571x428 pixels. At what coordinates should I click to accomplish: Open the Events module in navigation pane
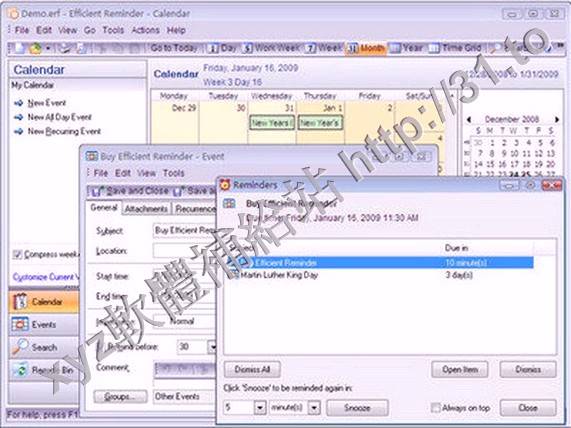pos(44,325)
